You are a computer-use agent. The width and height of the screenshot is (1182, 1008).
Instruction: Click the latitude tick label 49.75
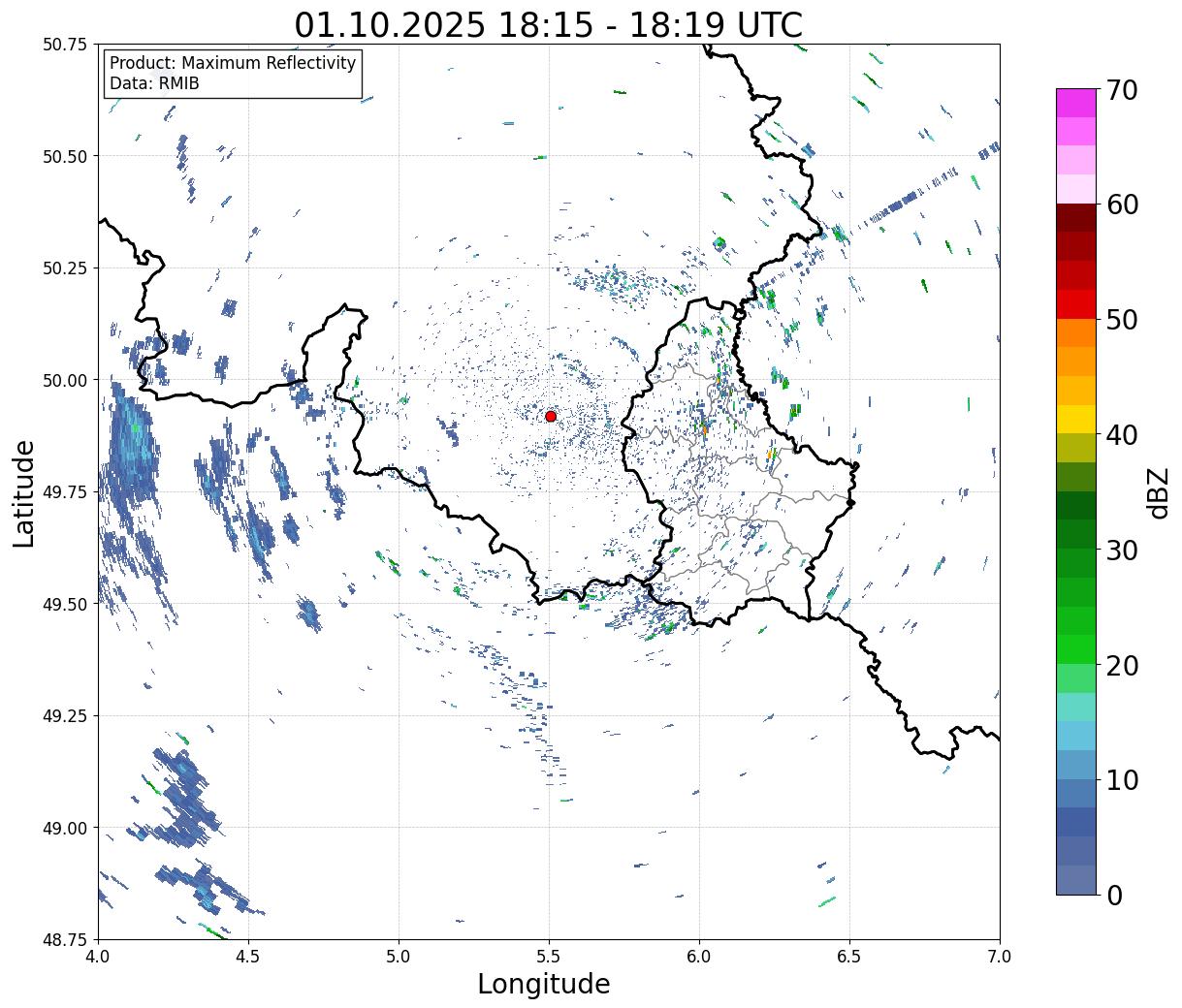[65, 492]
